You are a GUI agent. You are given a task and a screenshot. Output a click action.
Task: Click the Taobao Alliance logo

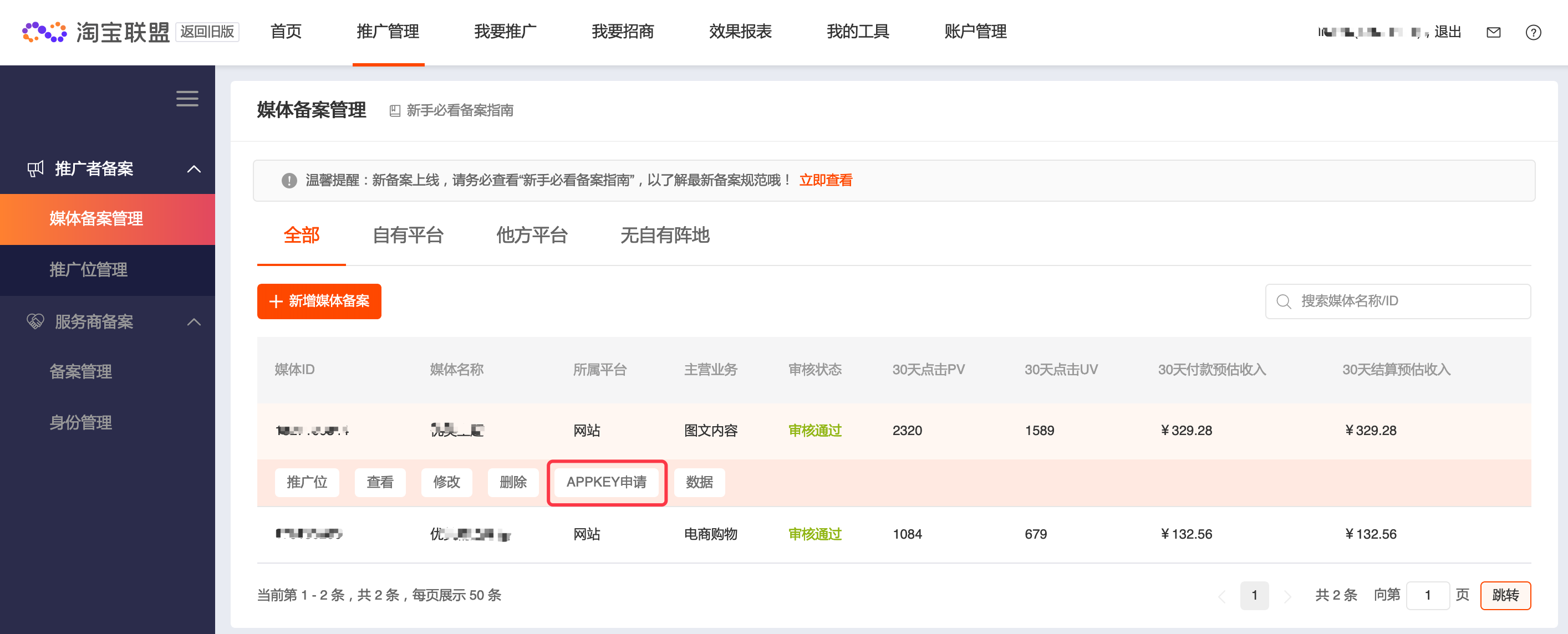96,32
